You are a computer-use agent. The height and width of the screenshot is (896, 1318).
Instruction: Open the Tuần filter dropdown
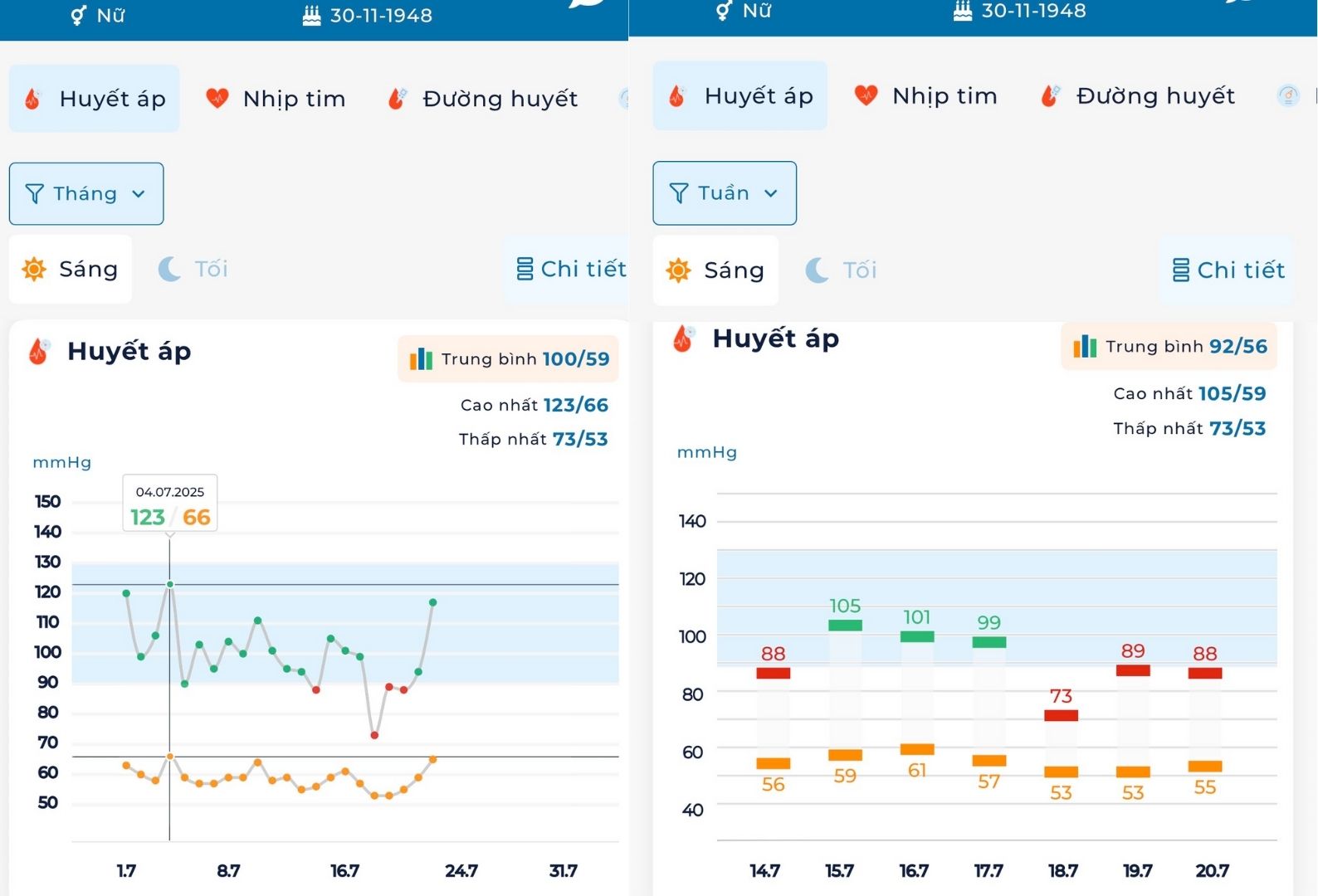[724, 193]
